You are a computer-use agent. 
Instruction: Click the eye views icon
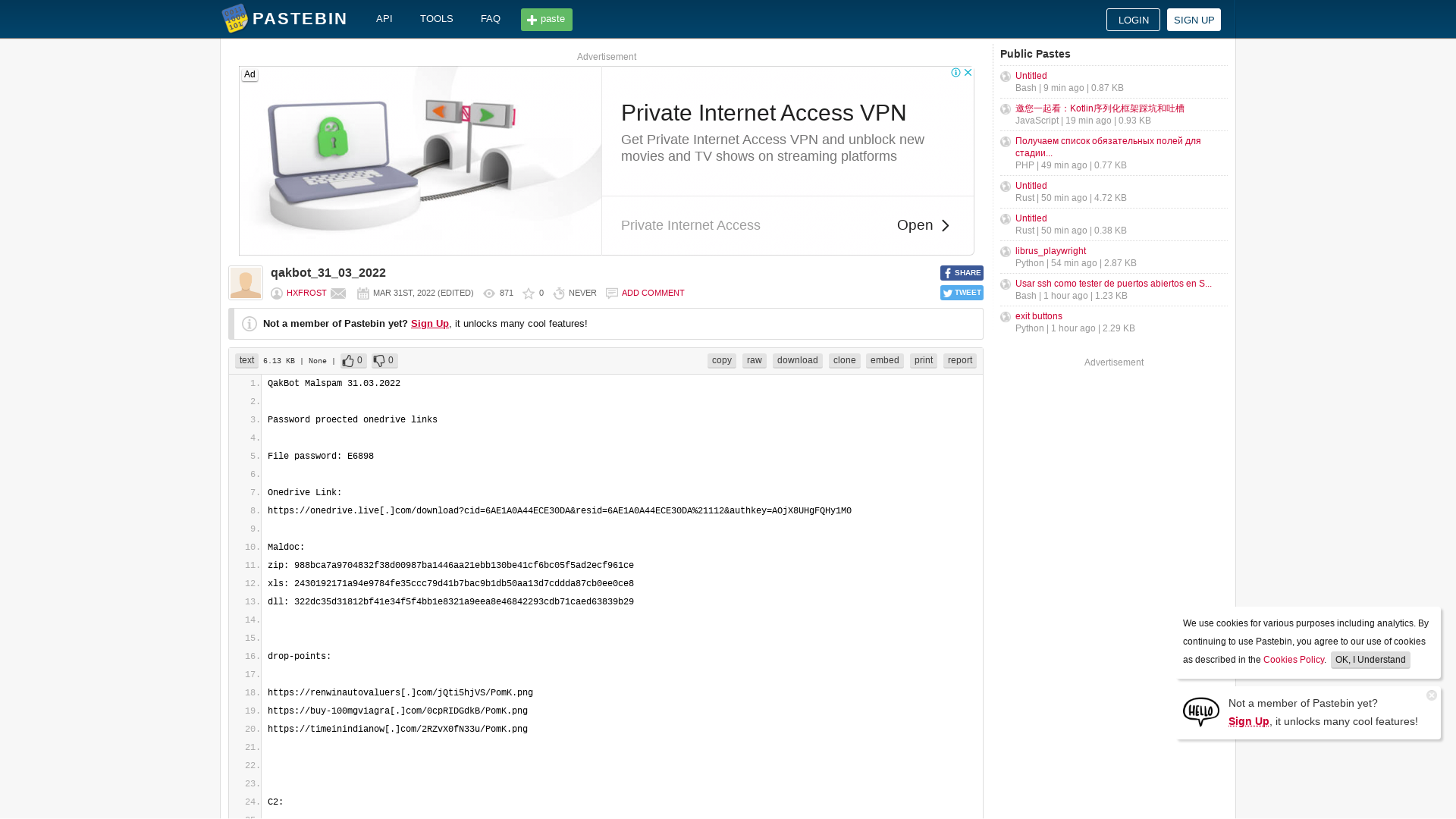coord(489,293)
